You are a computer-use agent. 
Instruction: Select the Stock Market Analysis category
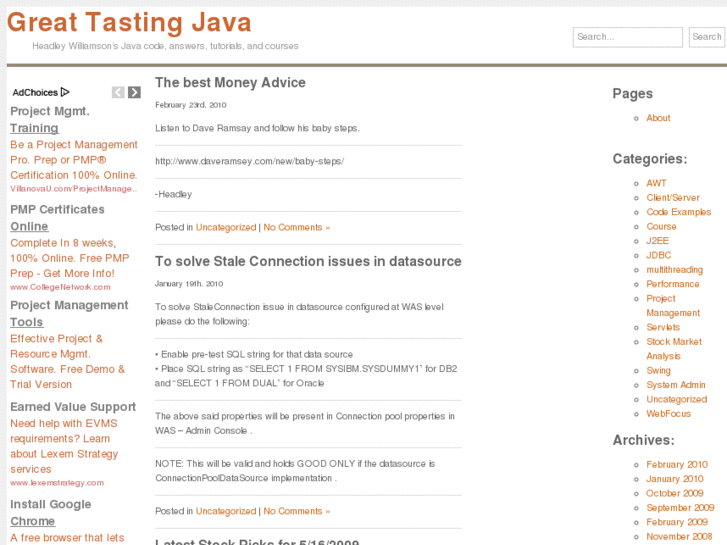click(x=674, y=349)
